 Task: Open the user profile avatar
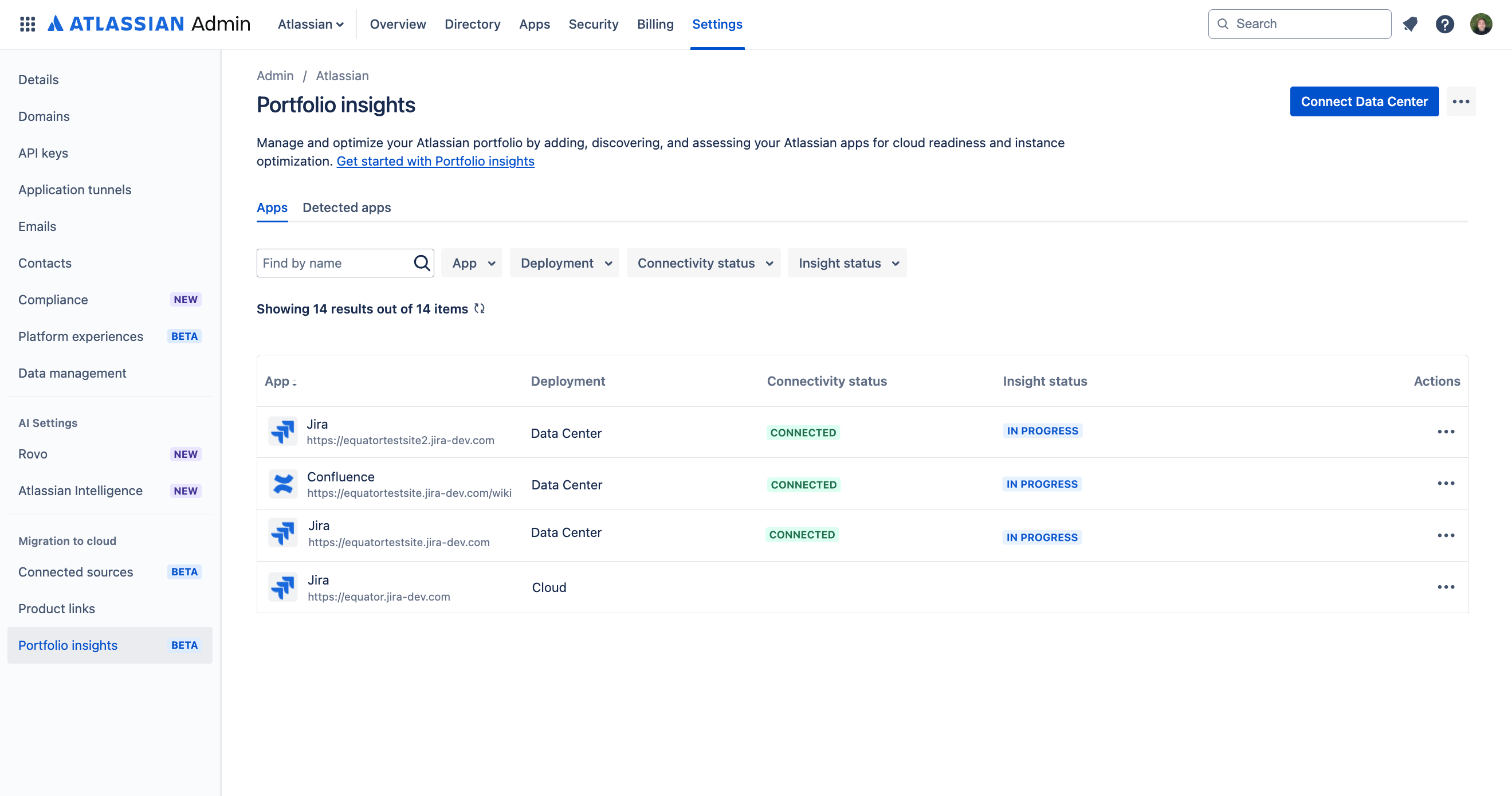pos(1480,24)
